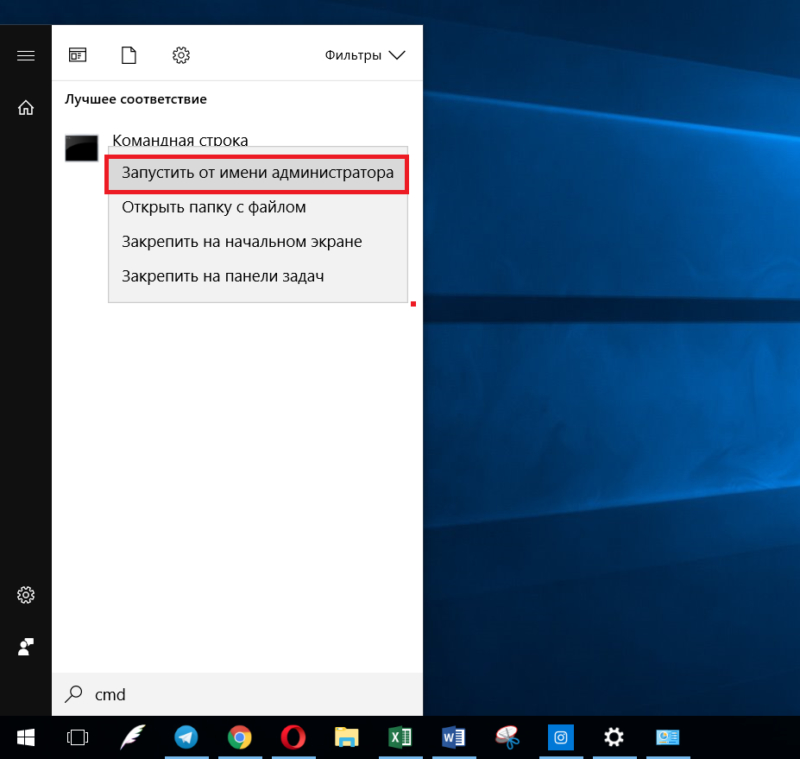Open Opera browser from the taskbar
The height and width of the screenshot is (759, 800).
click(x=293, y=738)
